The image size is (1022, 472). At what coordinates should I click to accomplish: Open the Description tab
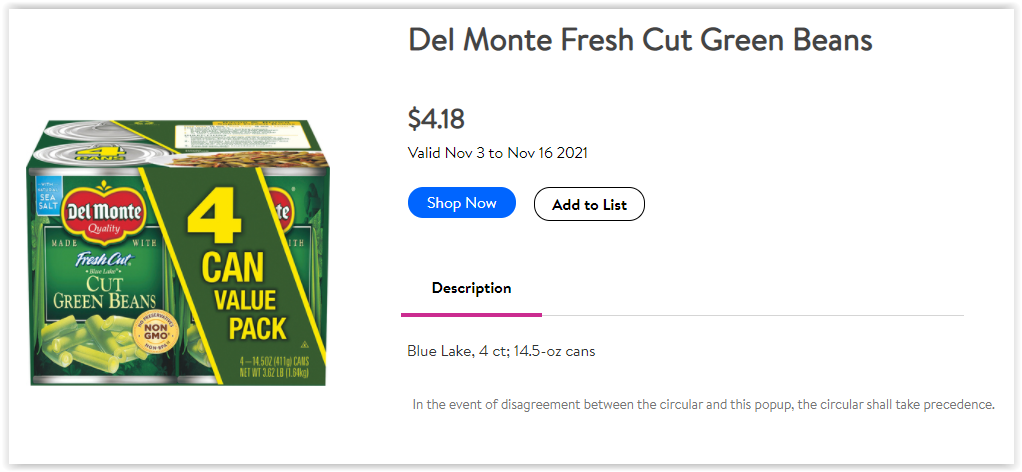tap(471, 288)
